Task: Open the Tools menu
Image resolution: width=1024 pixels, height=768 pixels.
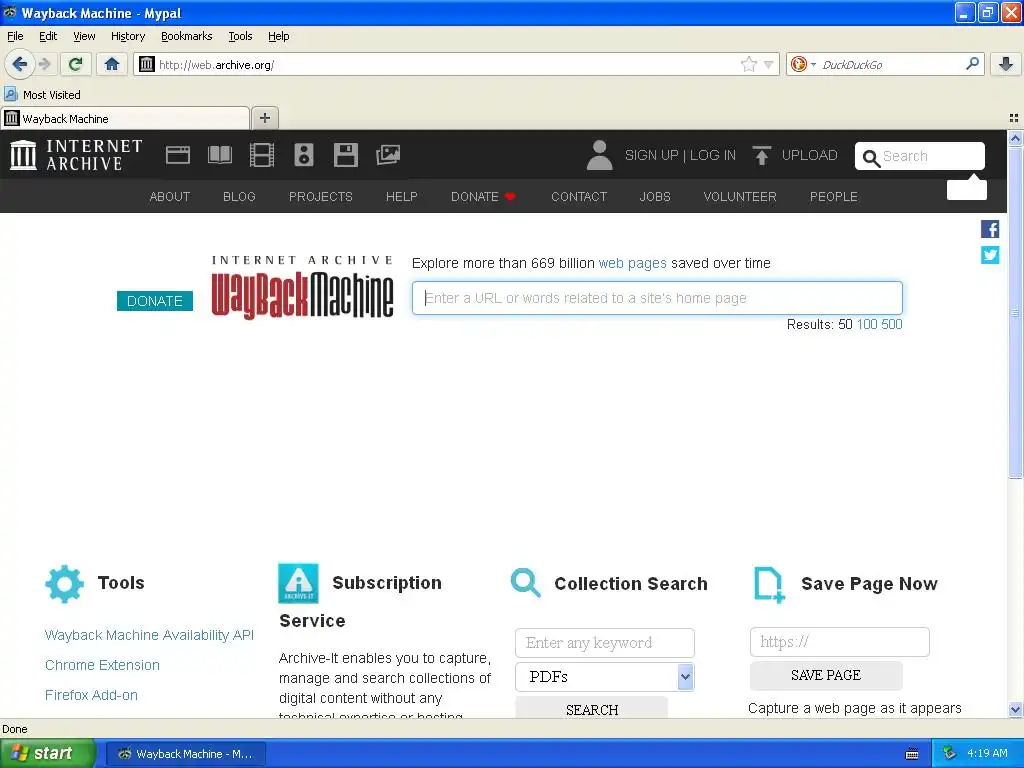Action: click(x=240, y=36)
